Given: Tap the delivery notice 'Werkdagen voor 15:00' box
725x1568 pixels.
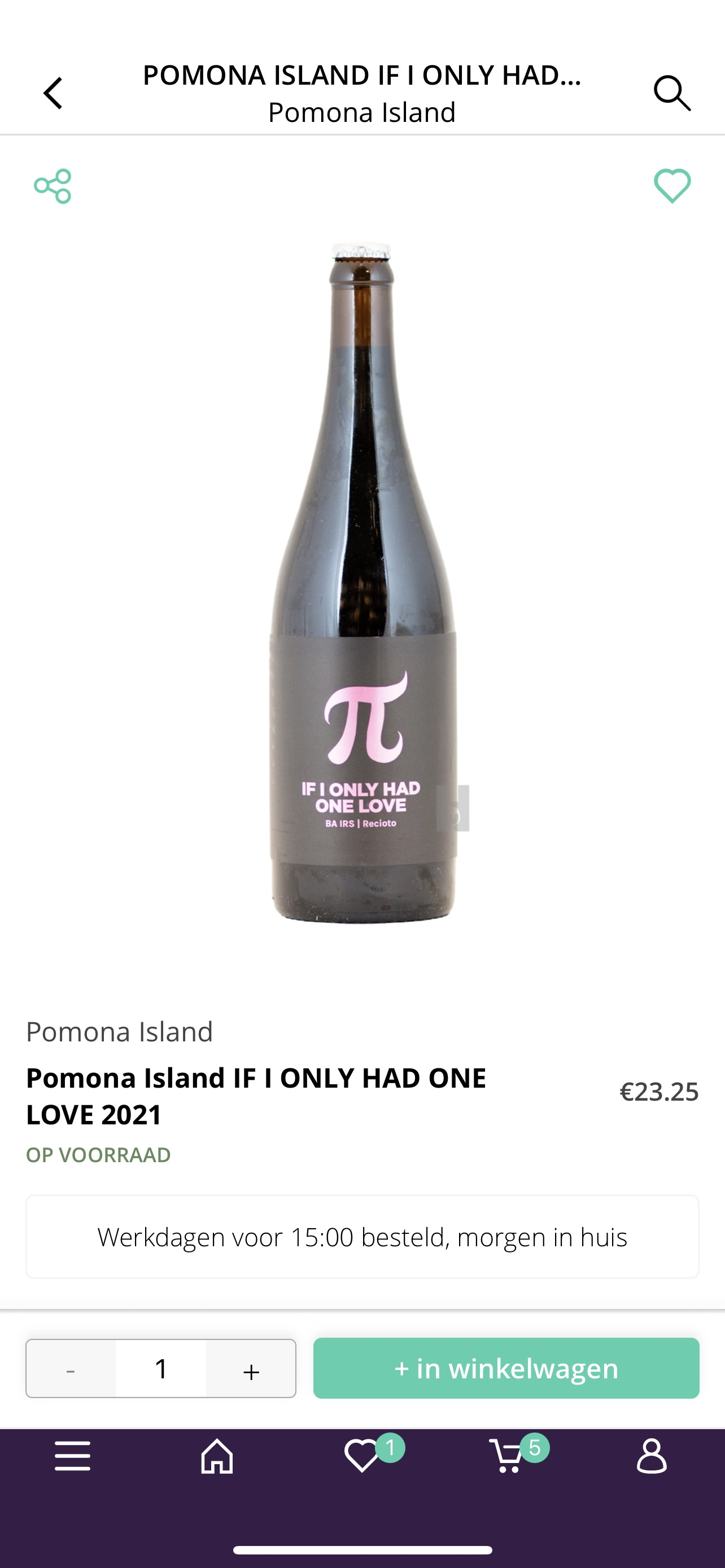Looking at the screenshot, I should pos(362,1236).
